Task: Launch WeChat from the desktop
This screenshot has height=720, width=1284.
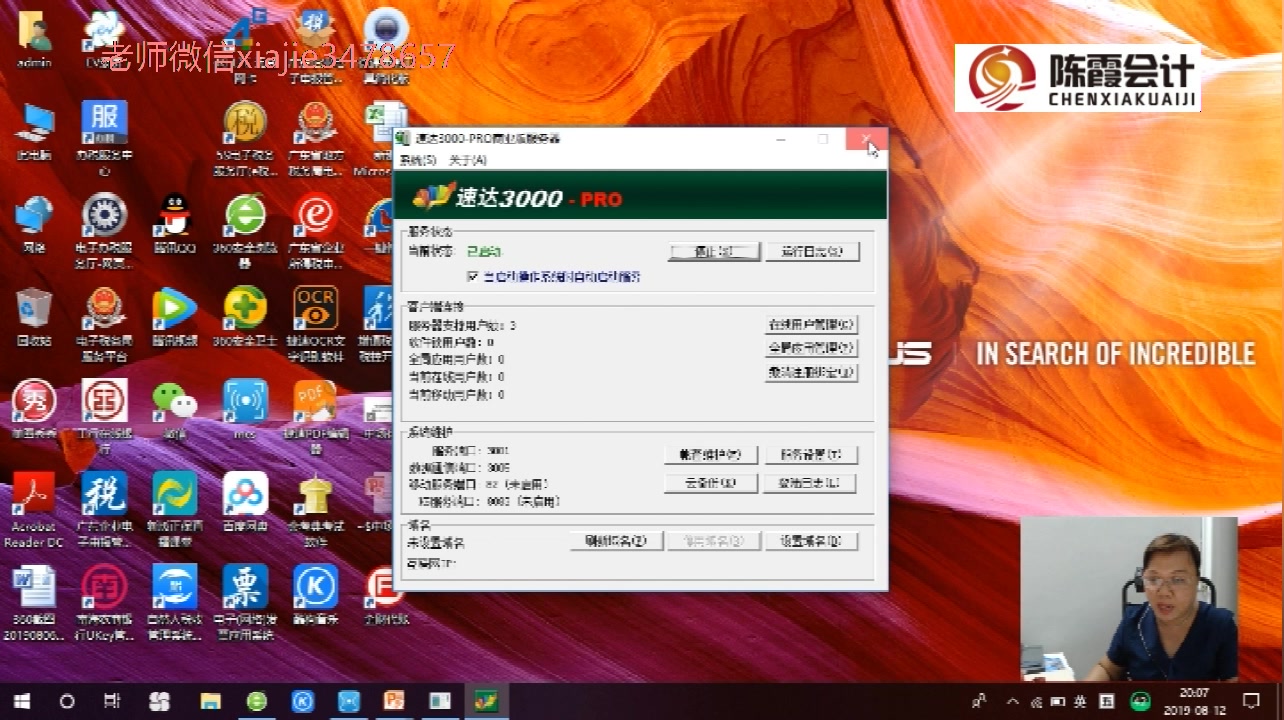Action: [x=175, y=408]
